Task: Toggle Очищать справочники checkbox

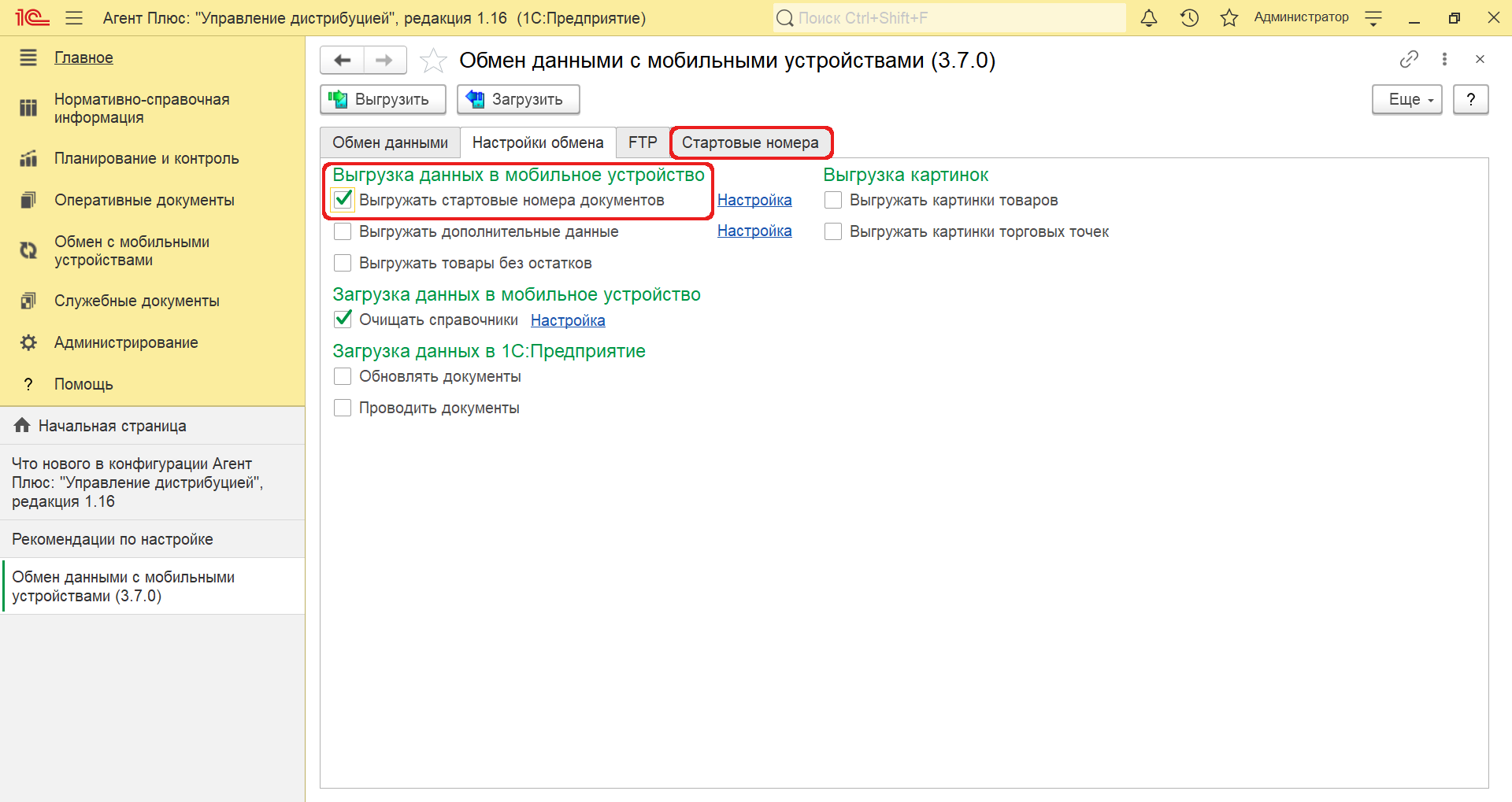Action: pos(343,320)
